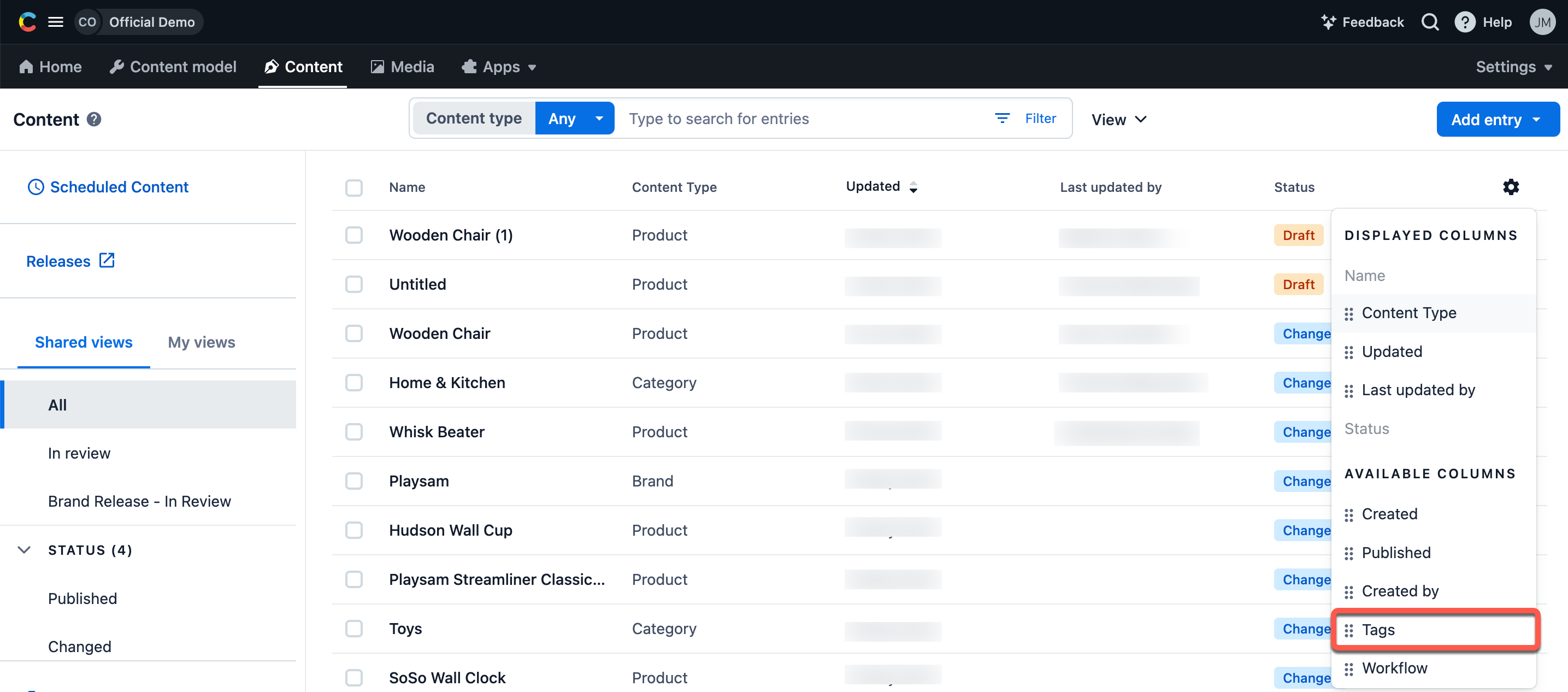Open the hamburger navigation menu

click(55, 22)
